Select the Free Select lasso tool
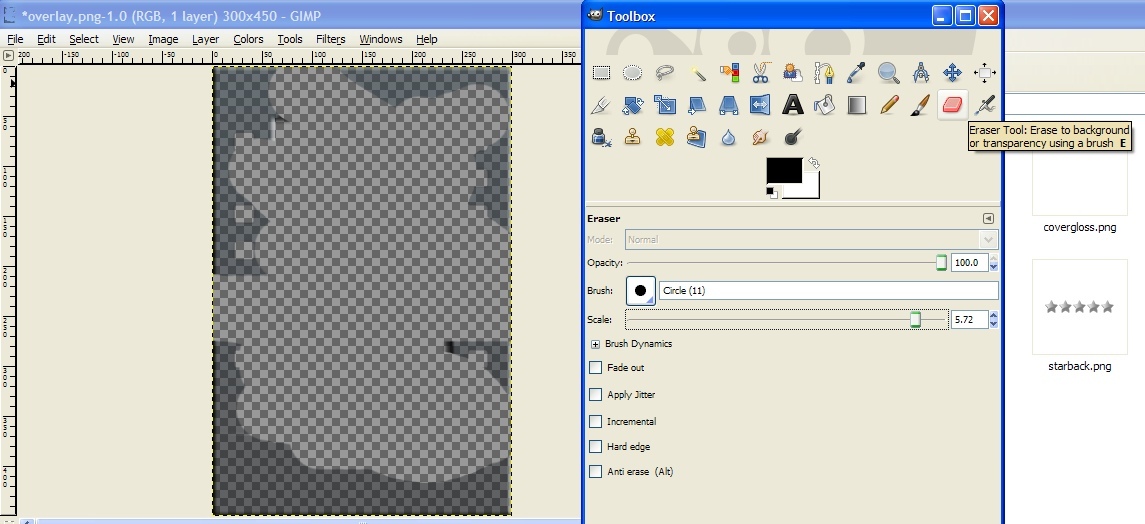Image resolution: width=1145 pixels, height=524 pixels. coord(665,72)
